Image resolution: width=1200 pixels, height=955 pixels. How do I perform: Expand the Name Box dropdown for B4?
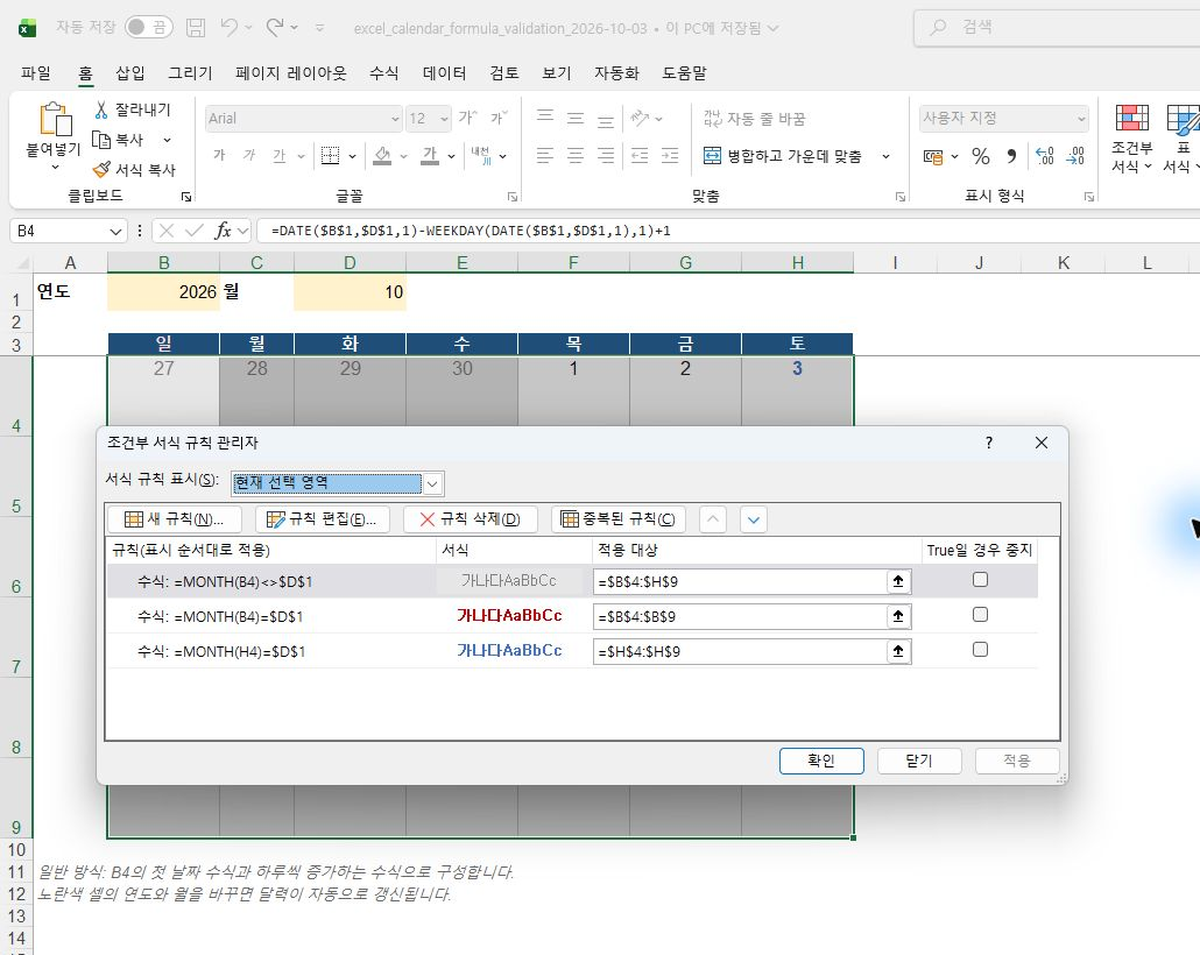[x=117, y=231]
